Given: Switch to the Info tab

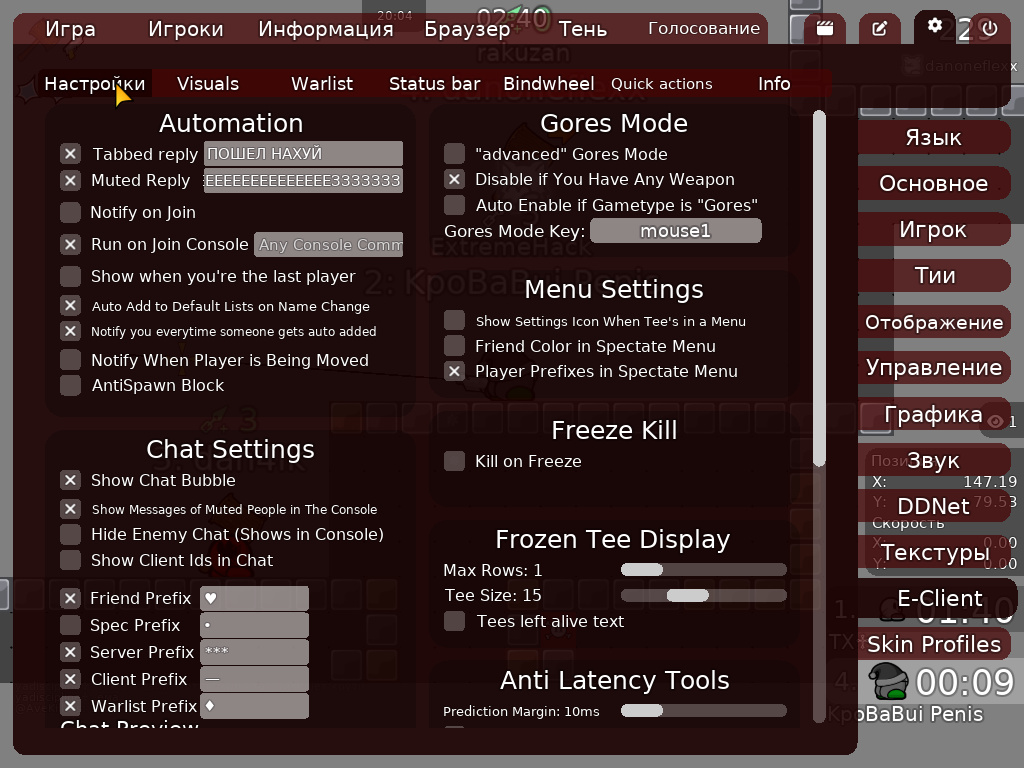Looking at the screenshot, I should coord(774,84).
